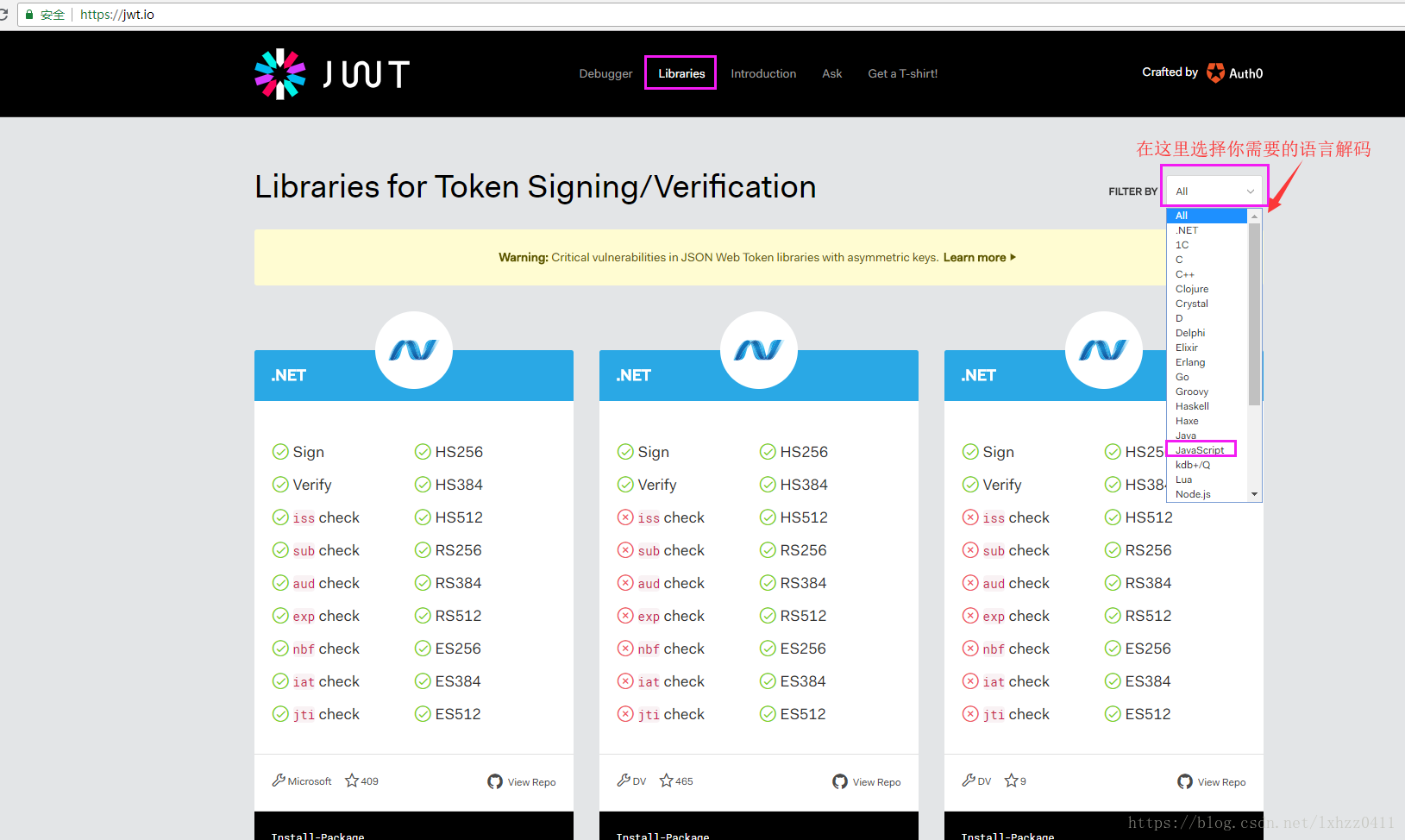Click green check icon for Sign in first card
This screenshot has width=1405, height=840.
(x=280, y=452)
